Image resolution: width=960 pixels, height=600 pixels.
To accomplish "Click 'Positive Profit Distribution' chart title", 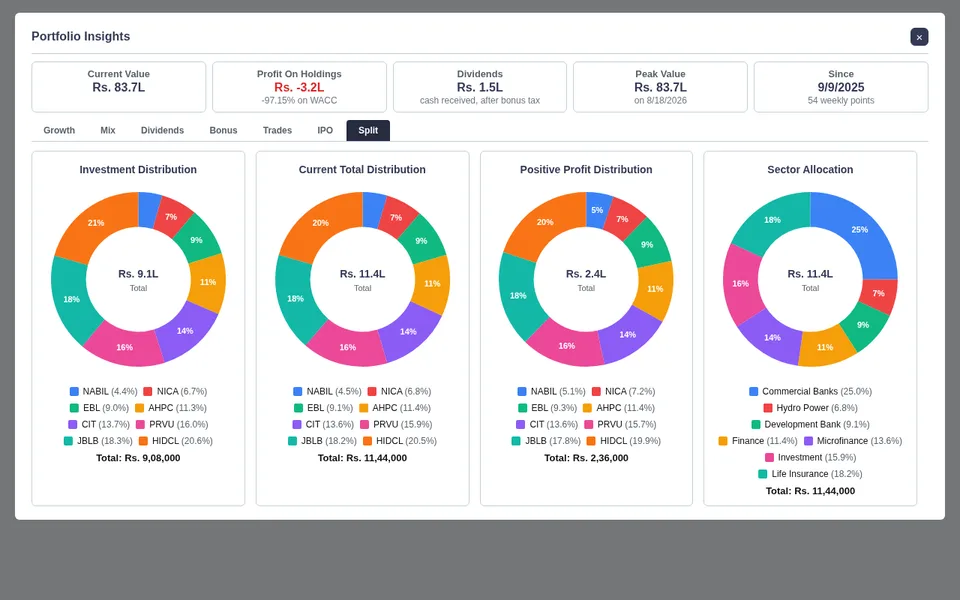I will click(x=586, y=170).
